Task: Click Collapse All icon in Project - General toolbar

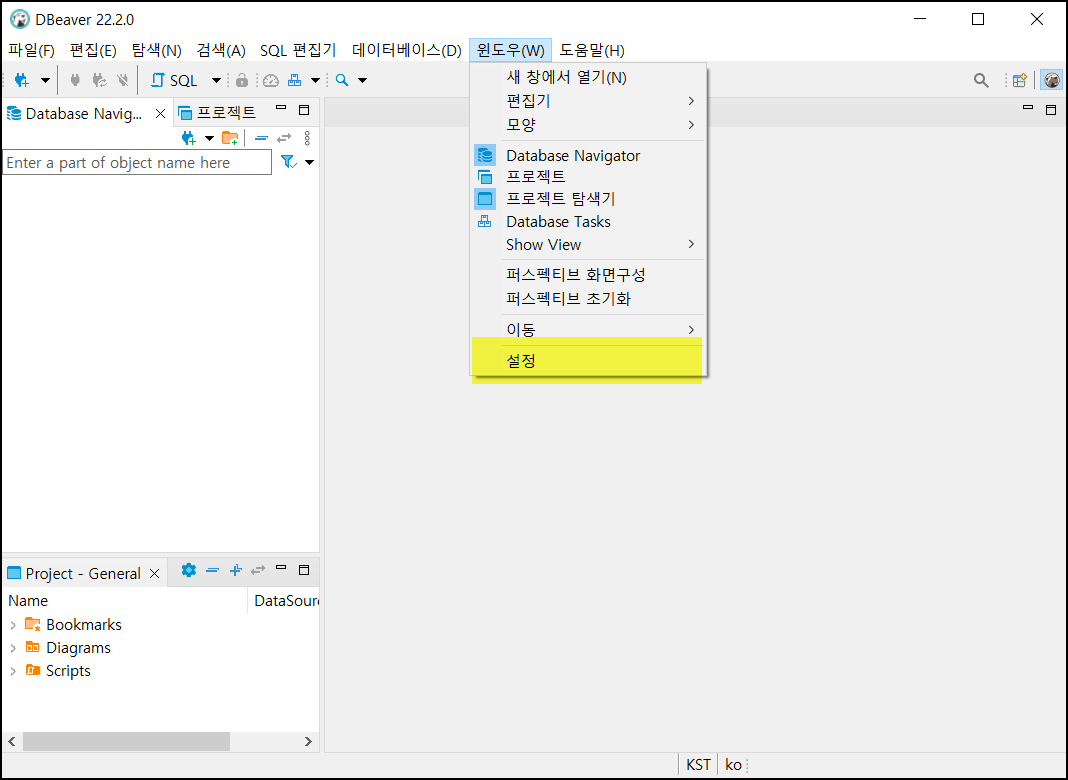Action: pos(213,570)
